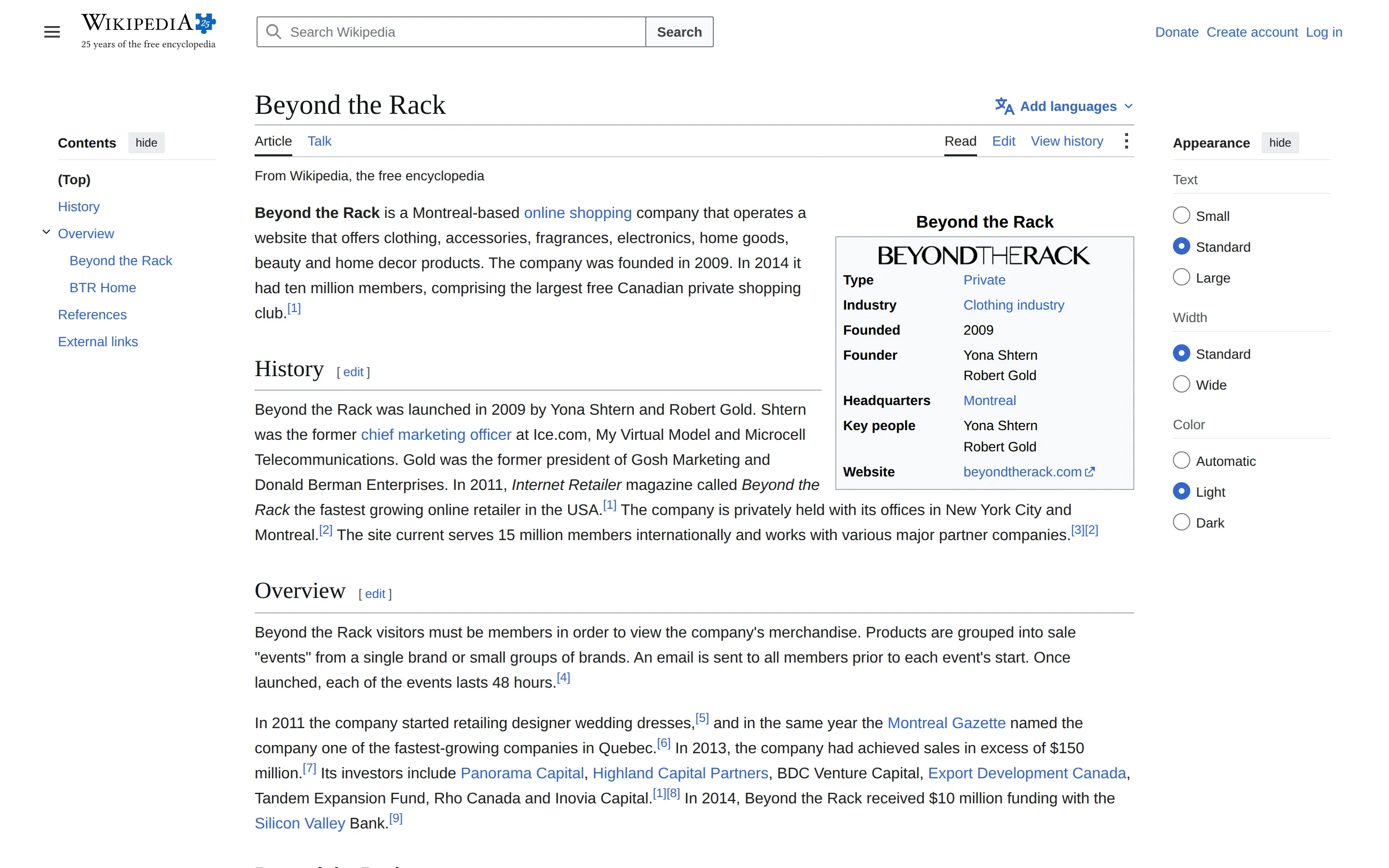Jump to Overview in Contents

(86, 234)
